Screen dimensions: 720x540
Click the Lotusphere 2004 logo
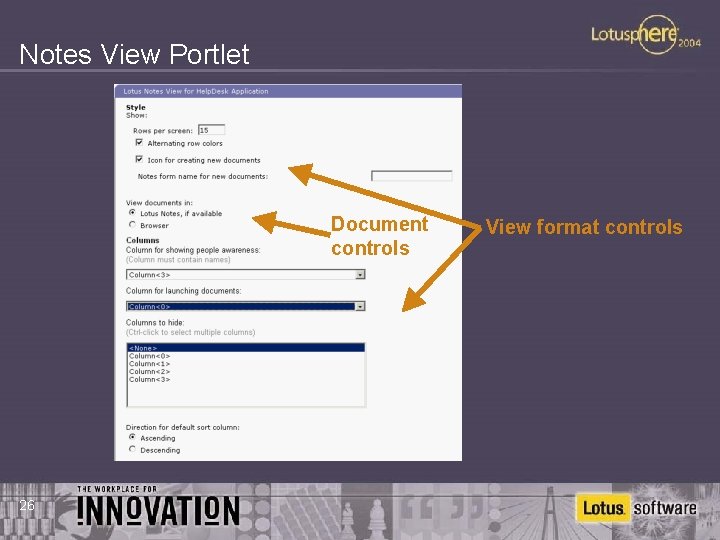(x=646, y=35)
